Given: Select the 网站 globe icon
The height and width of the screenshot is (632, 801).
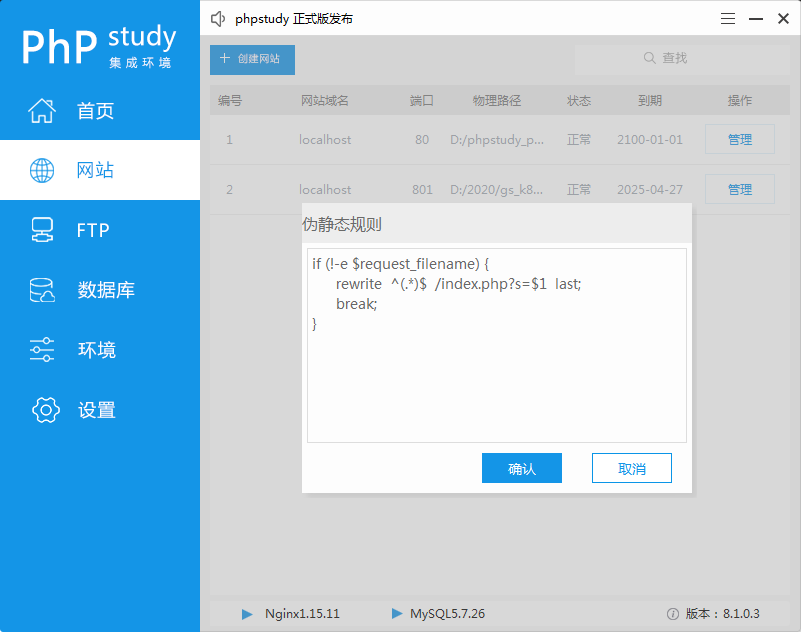Looking at the screenshot, I should [x=42, y=170].
